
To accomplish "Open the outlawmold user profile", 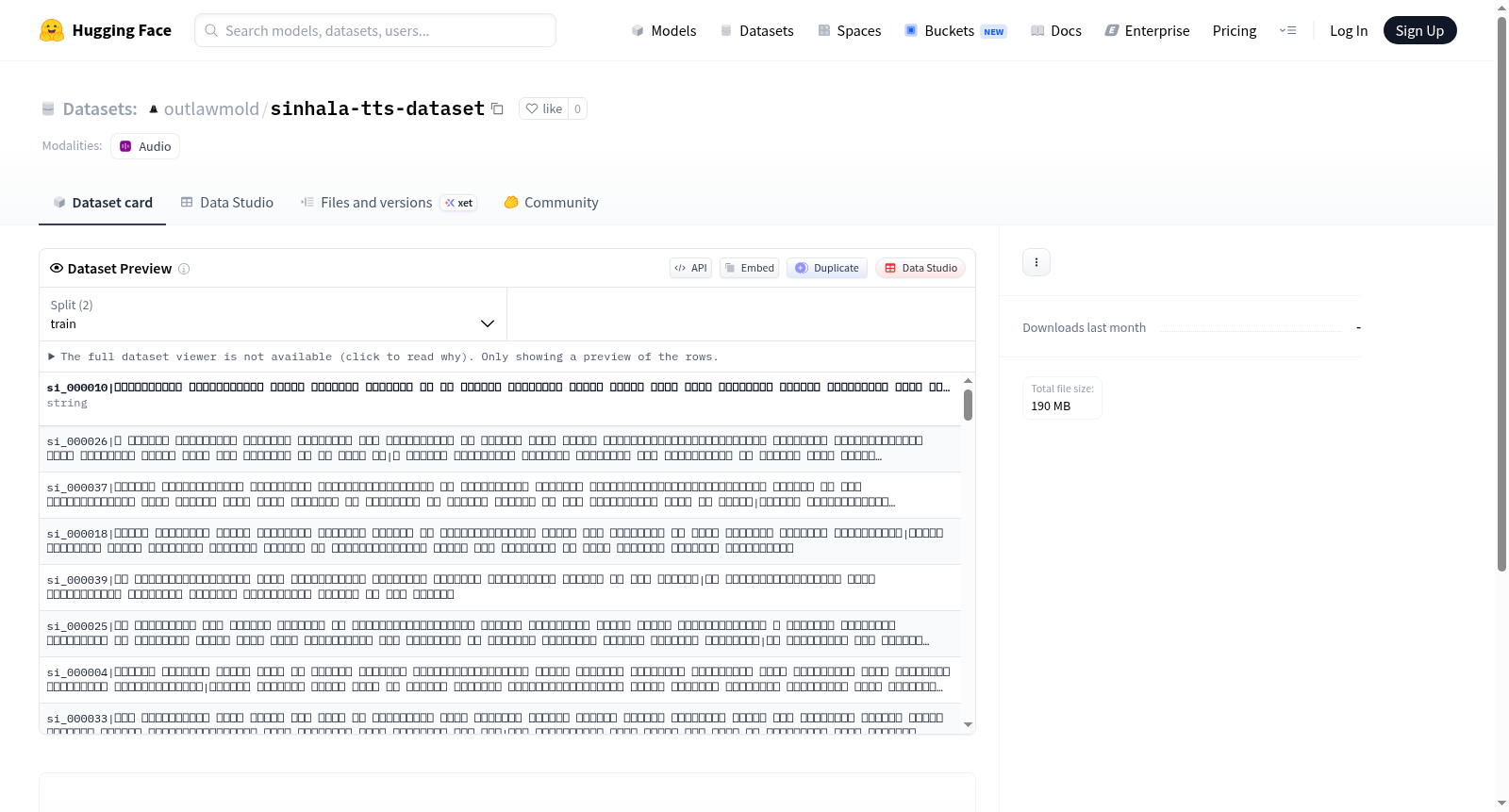I will (x=211, y=108).
